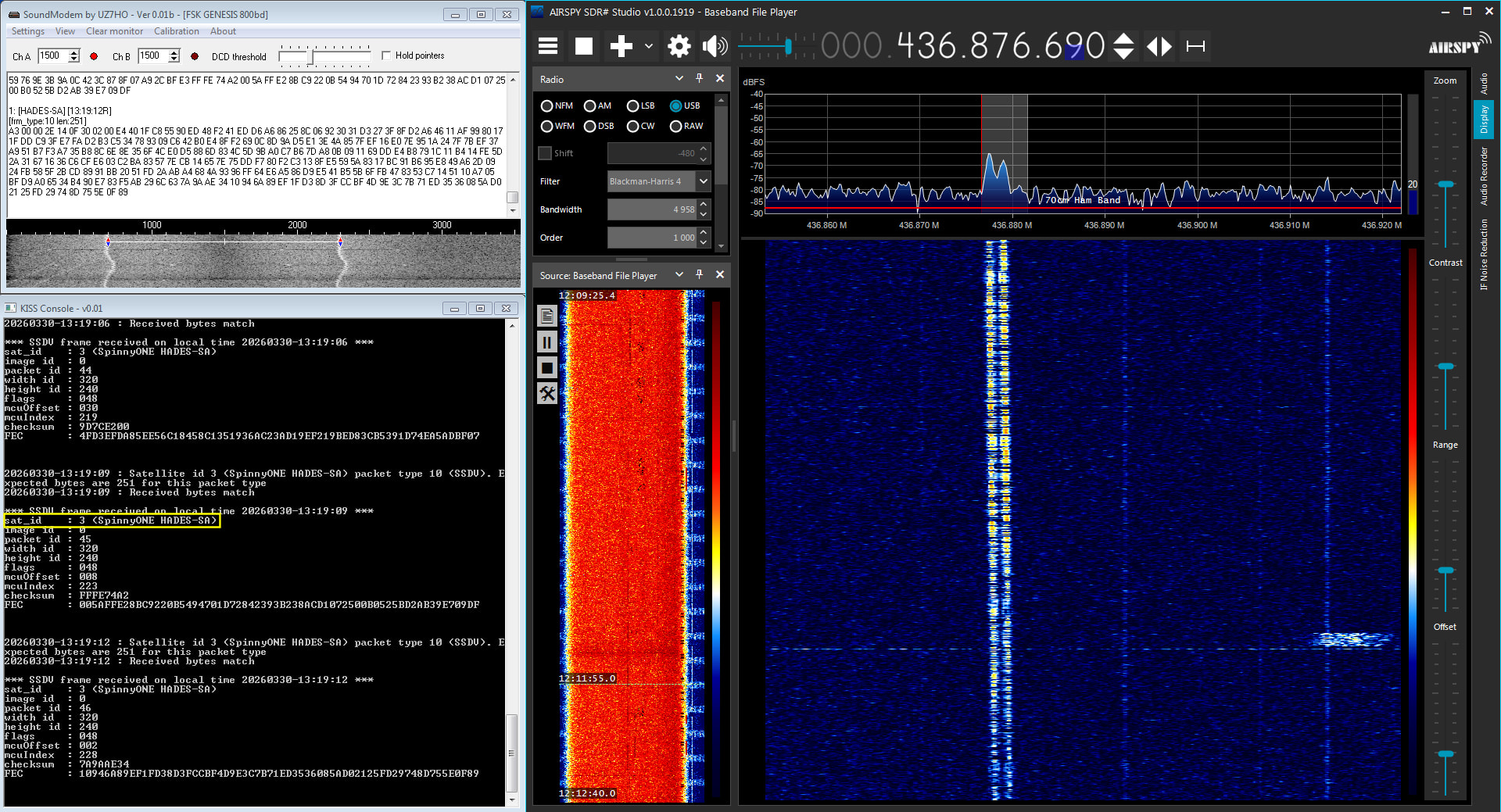Pause the Baseband File Player playback
The image size is (1501, 812).
(x=547, y=342)
